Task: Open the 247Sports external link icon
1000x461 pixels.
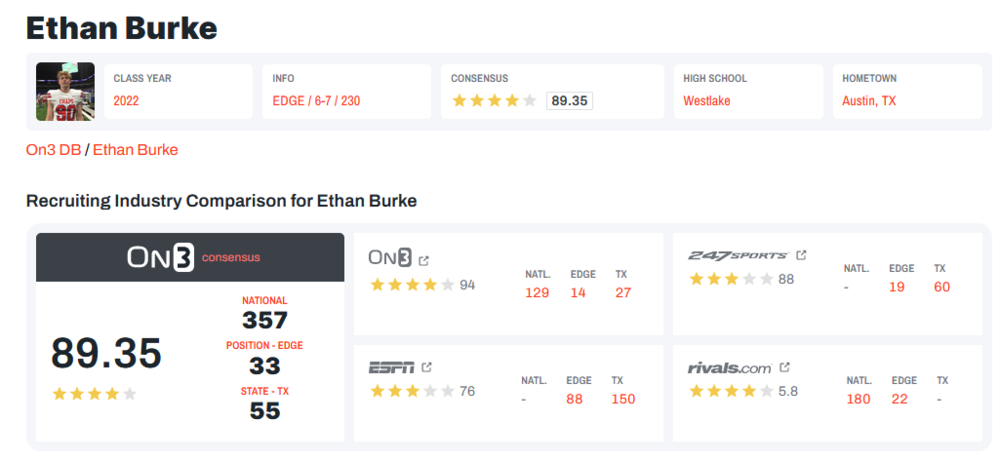Action: coord(801,255)
